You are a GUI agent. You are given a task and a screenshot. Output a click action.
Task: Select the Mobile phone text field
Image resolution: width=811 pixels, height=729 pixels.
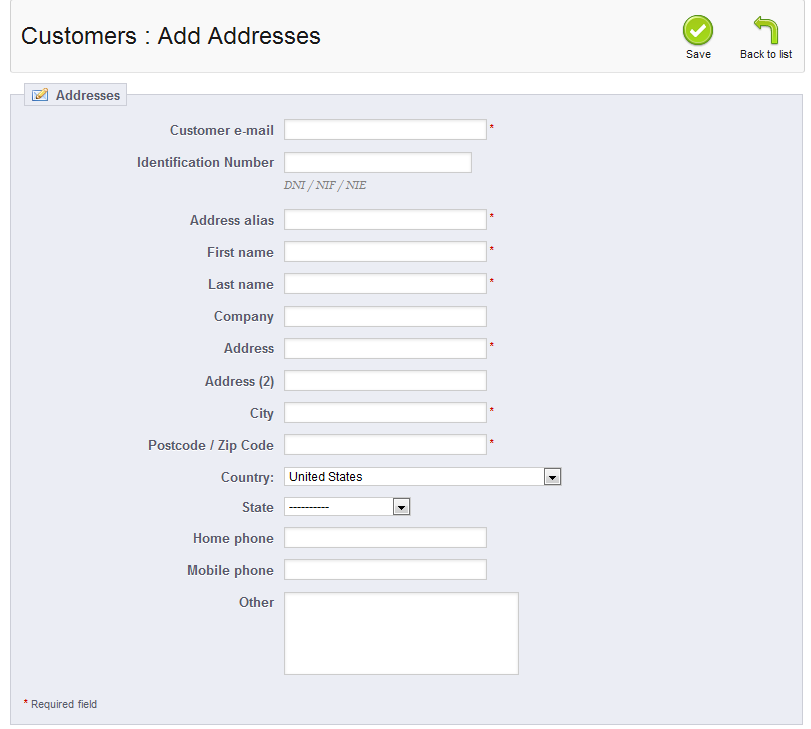(385, 570)
